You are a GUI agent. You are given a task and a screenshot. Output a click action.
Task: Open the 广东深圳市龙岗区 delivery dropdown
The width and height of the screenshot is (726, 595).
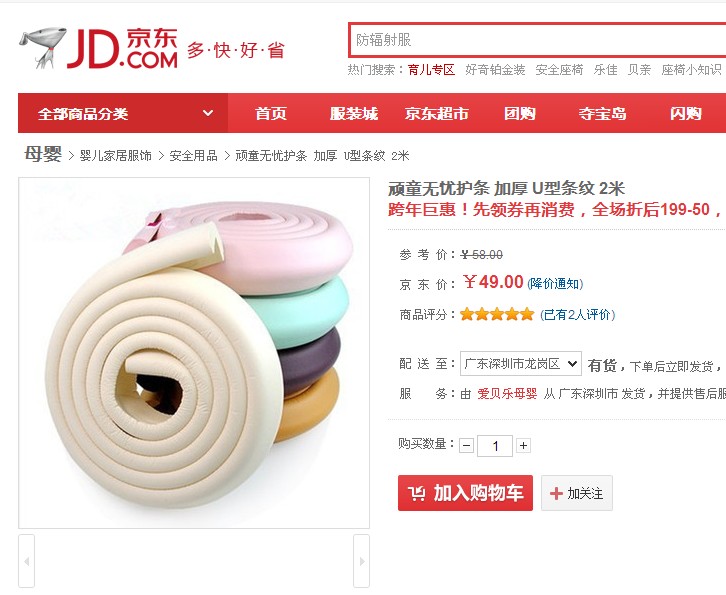point(521,364)
